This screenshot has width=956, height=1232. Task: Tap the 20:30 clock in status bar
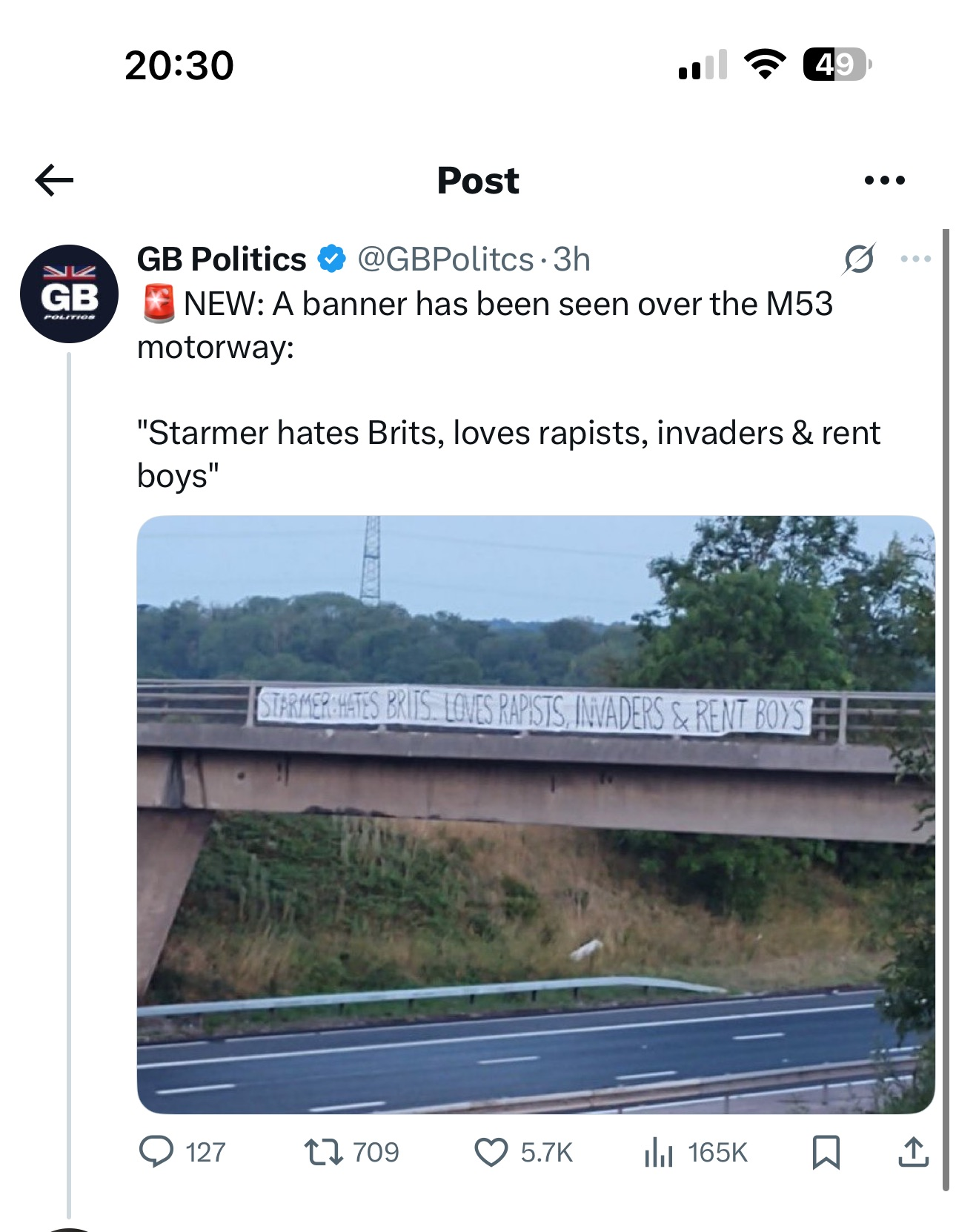tap(179, 65)
